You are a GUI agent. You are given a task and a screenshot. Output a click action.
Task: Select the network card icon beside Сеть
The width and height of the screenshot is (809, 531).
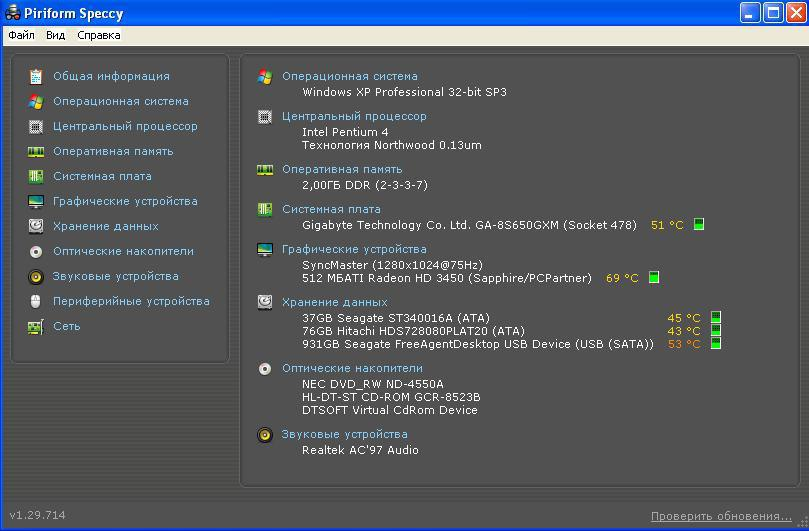point(36,327)
